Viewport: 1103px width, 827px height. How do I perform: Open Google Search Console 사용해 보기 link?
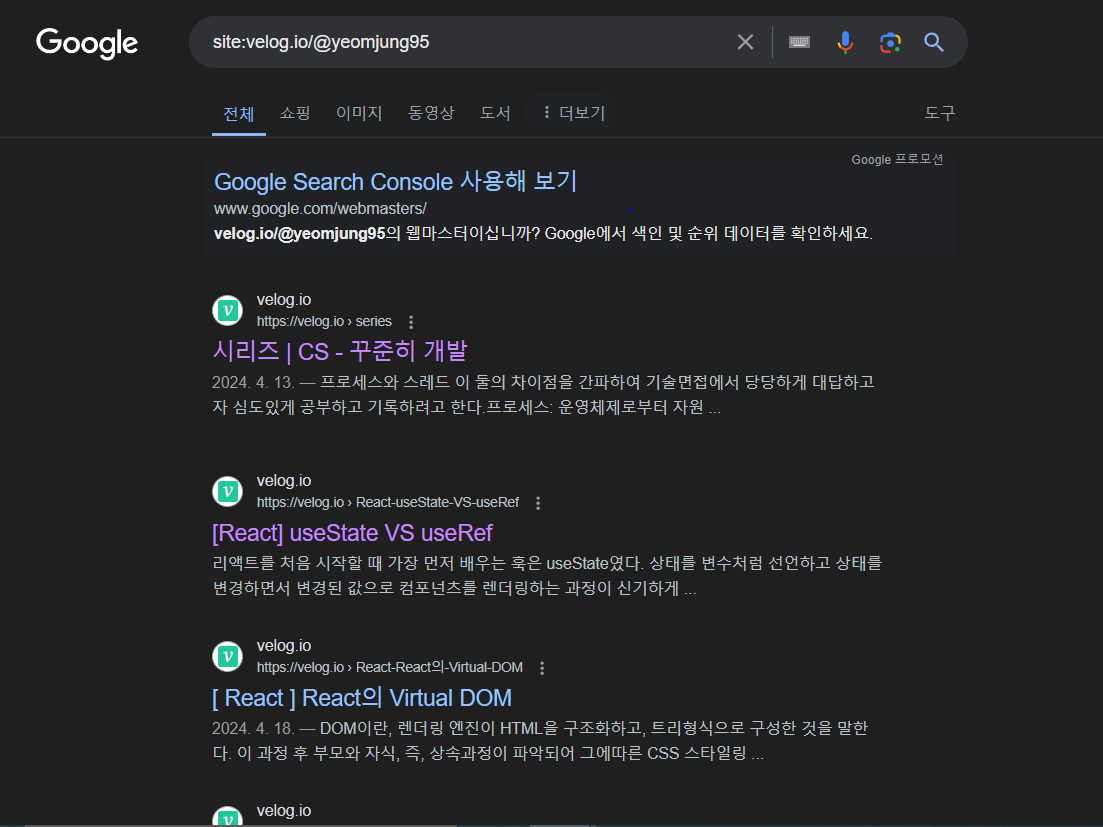coord(395,181)
